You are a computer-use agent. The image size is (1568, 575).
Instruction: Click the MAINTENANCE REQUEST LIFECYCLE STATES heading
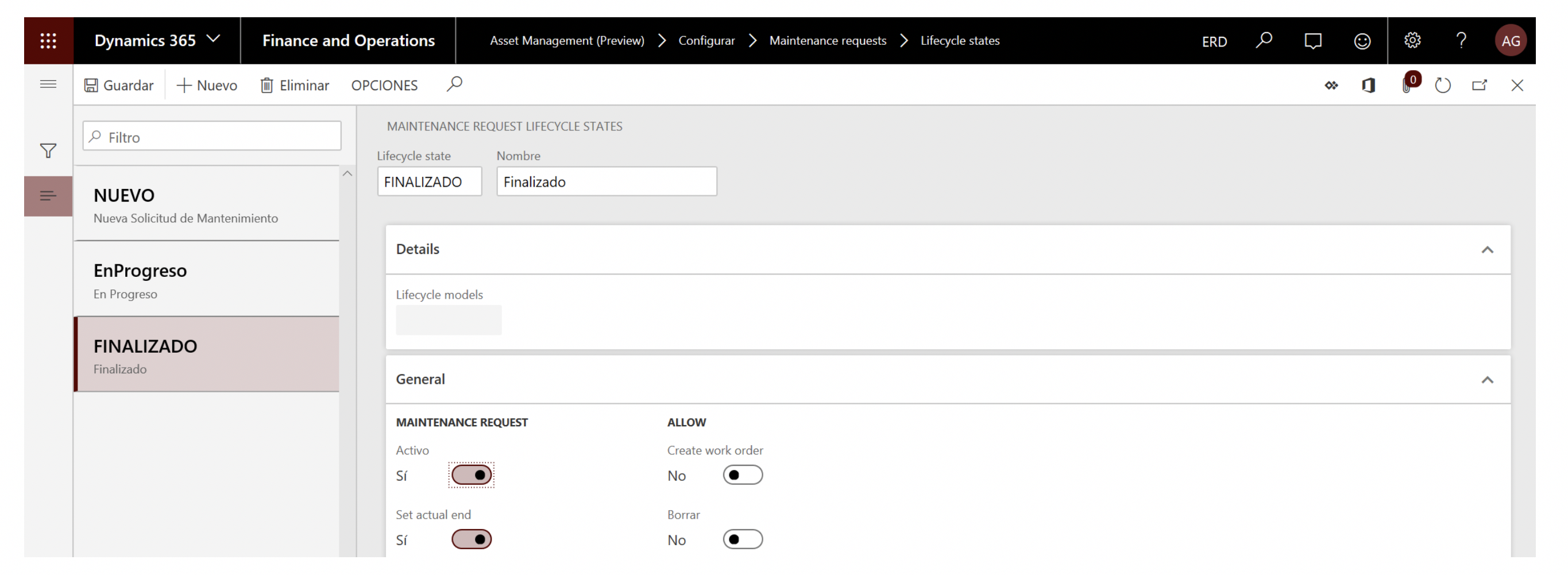click(x=505, y=126)
